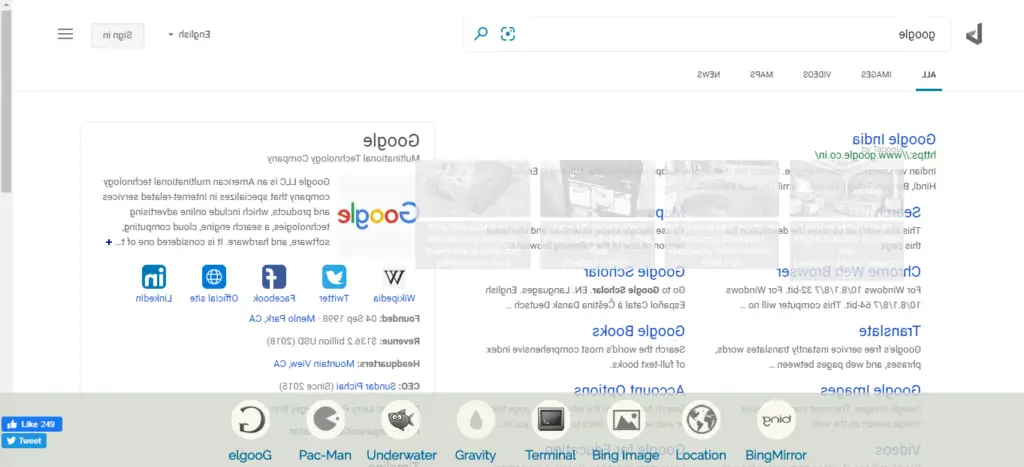Click the Sundar Pichai link
1024x467 pixels.
[365, 386]
